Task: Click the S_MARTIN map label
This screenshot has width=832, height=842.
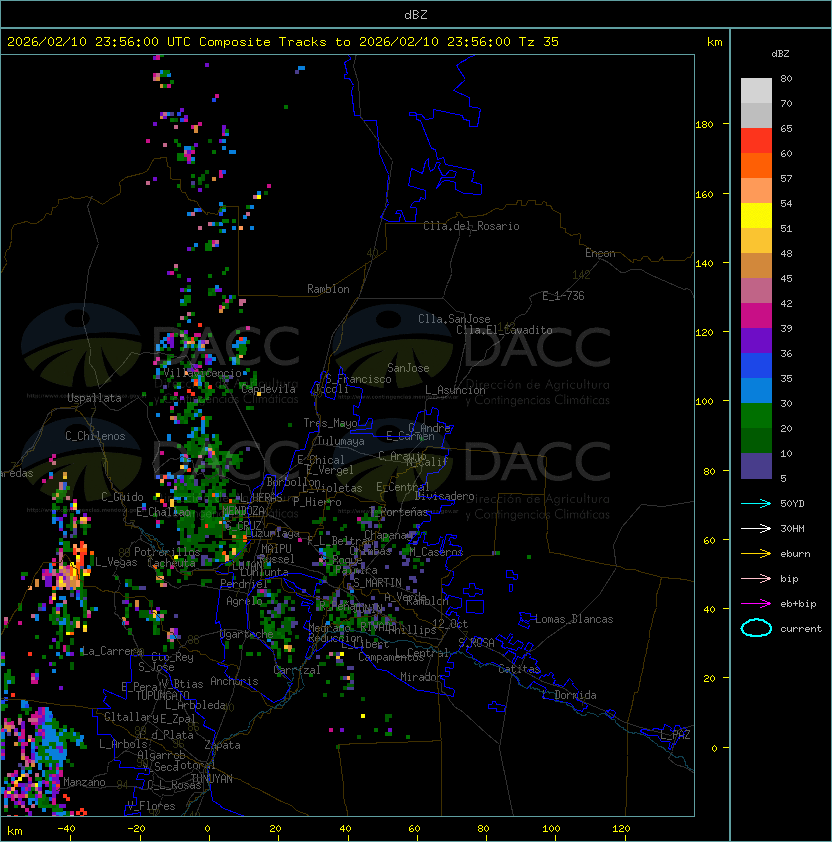Action: point(377,583)
